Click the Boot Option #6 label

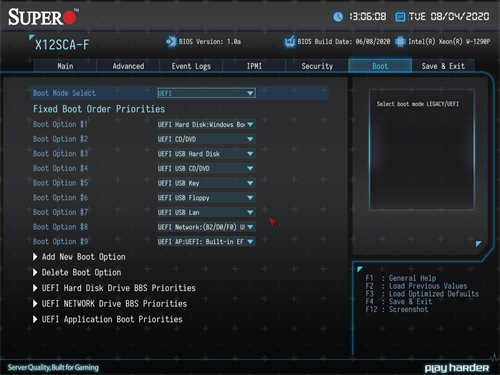pos(60,198)
